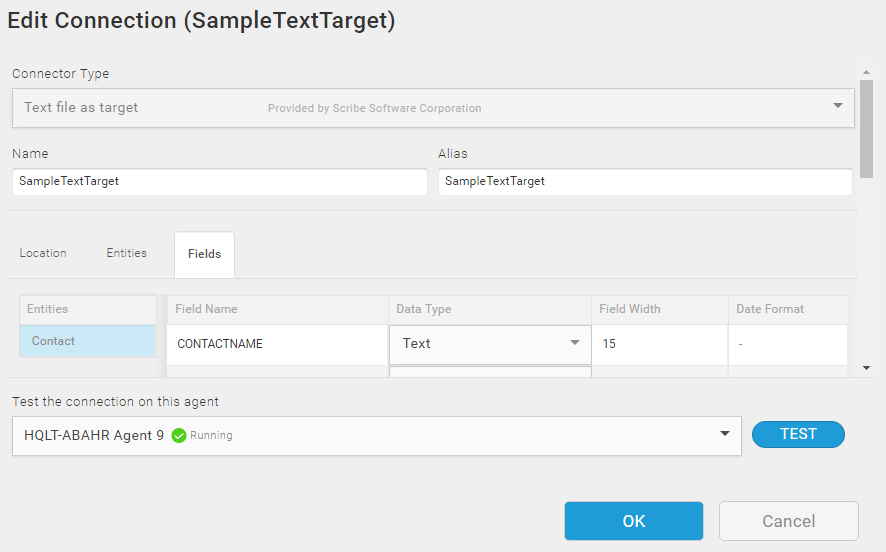Select the Contact entity in the list
886x552 pixels.
point(88,341)
